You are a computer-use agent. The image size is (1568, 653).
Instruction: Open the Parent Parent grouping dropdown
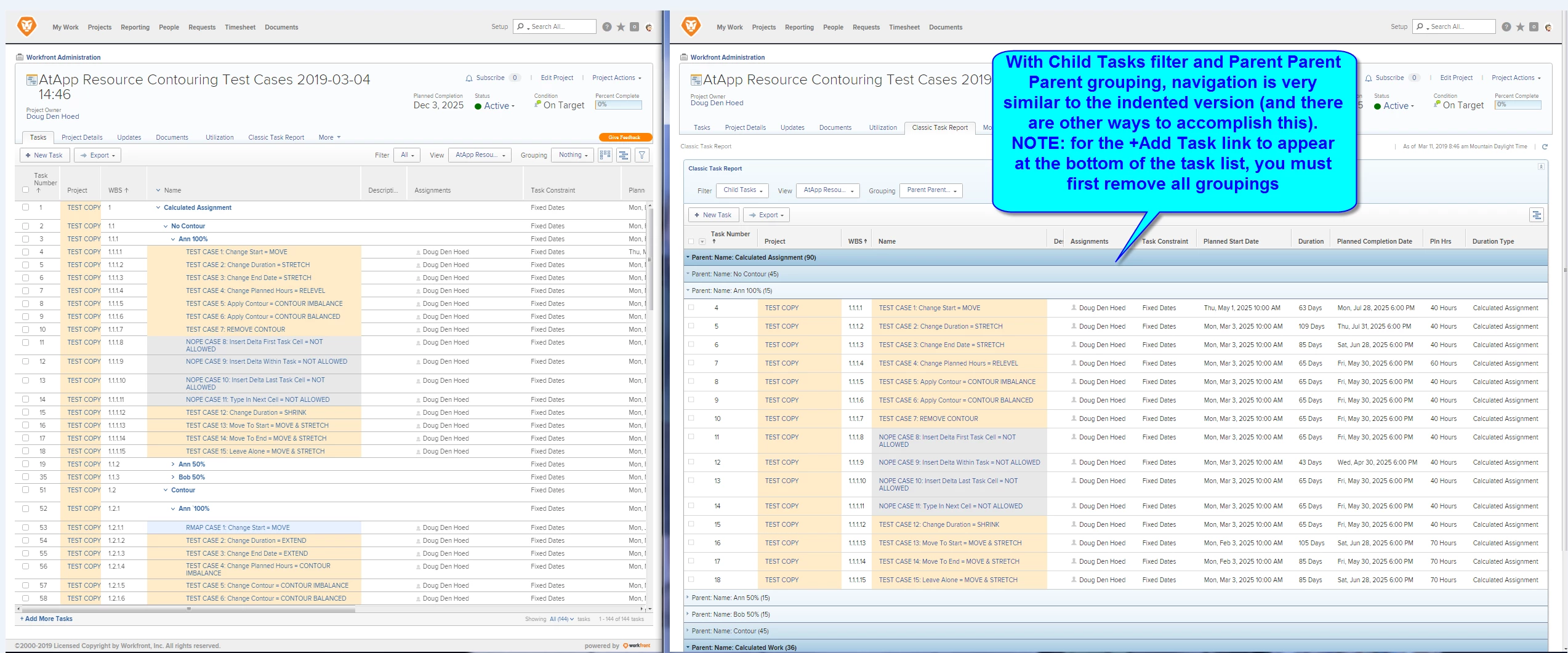coord(931,190)
